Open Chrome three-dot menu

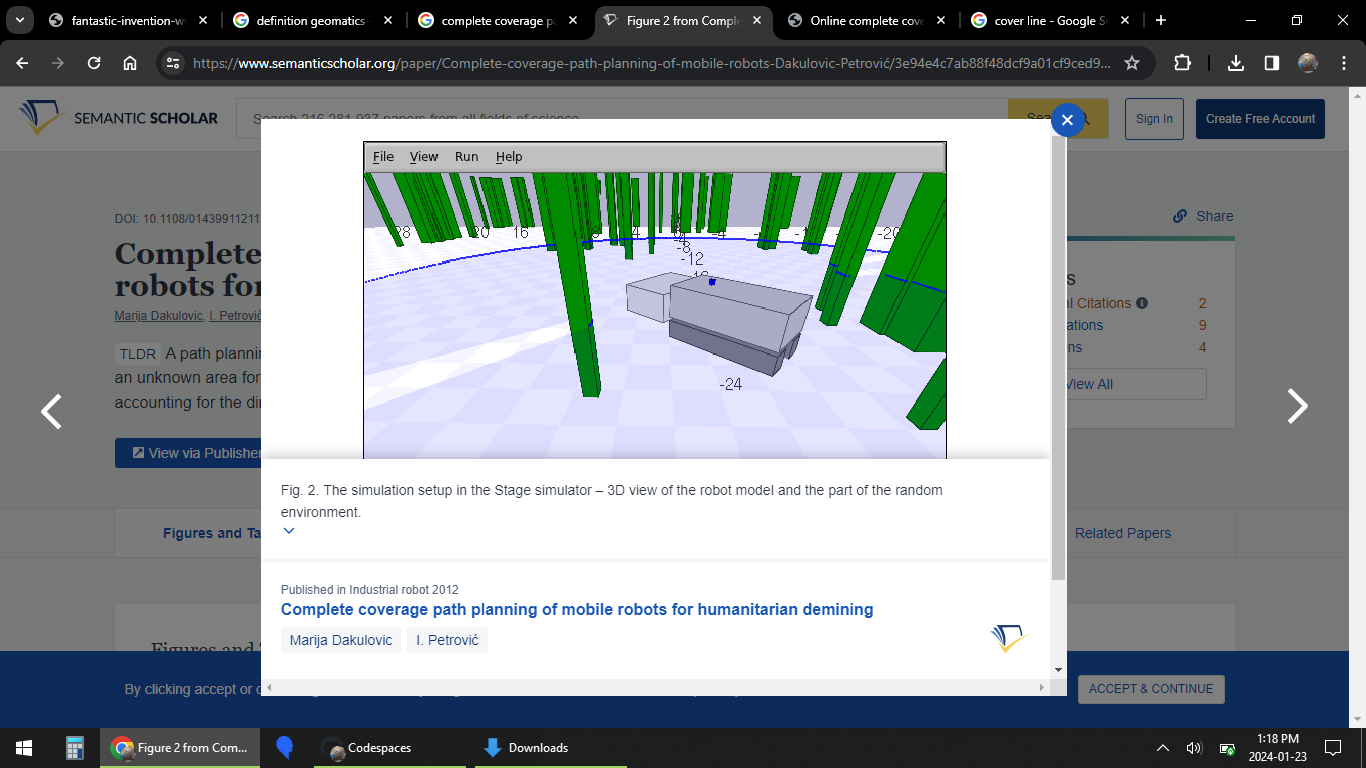coord(1343,63)
